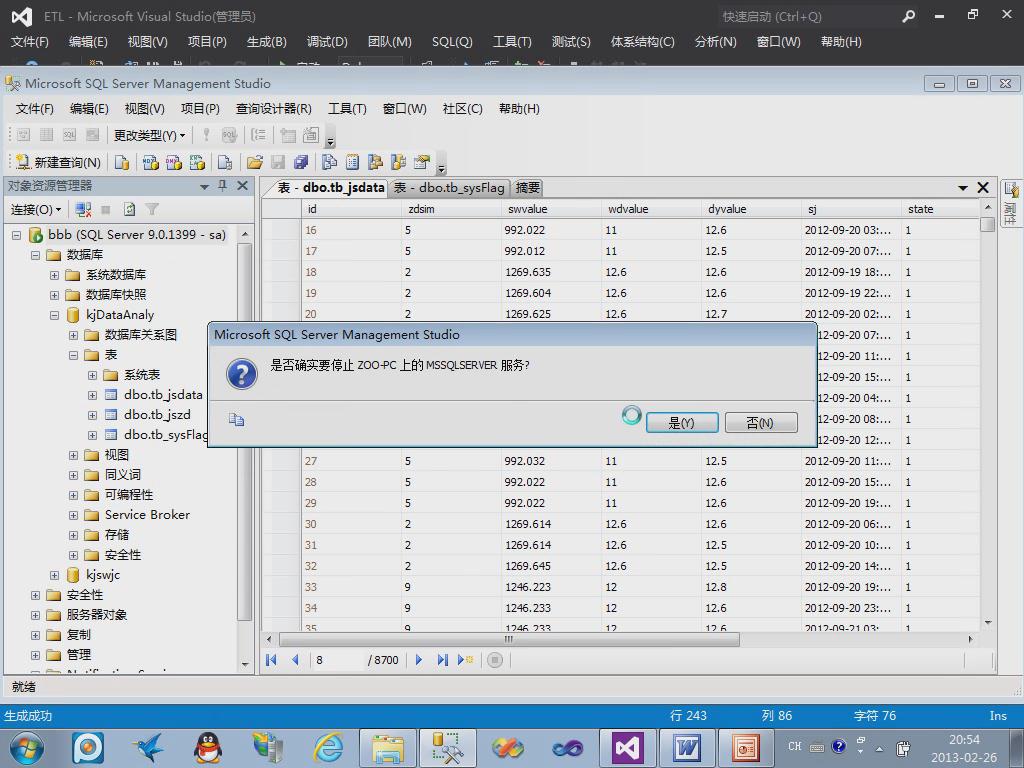Show the SQL pane via toolbar icon
The width and height of the screenshot is (1024, 768).
[x=69, y=135]
